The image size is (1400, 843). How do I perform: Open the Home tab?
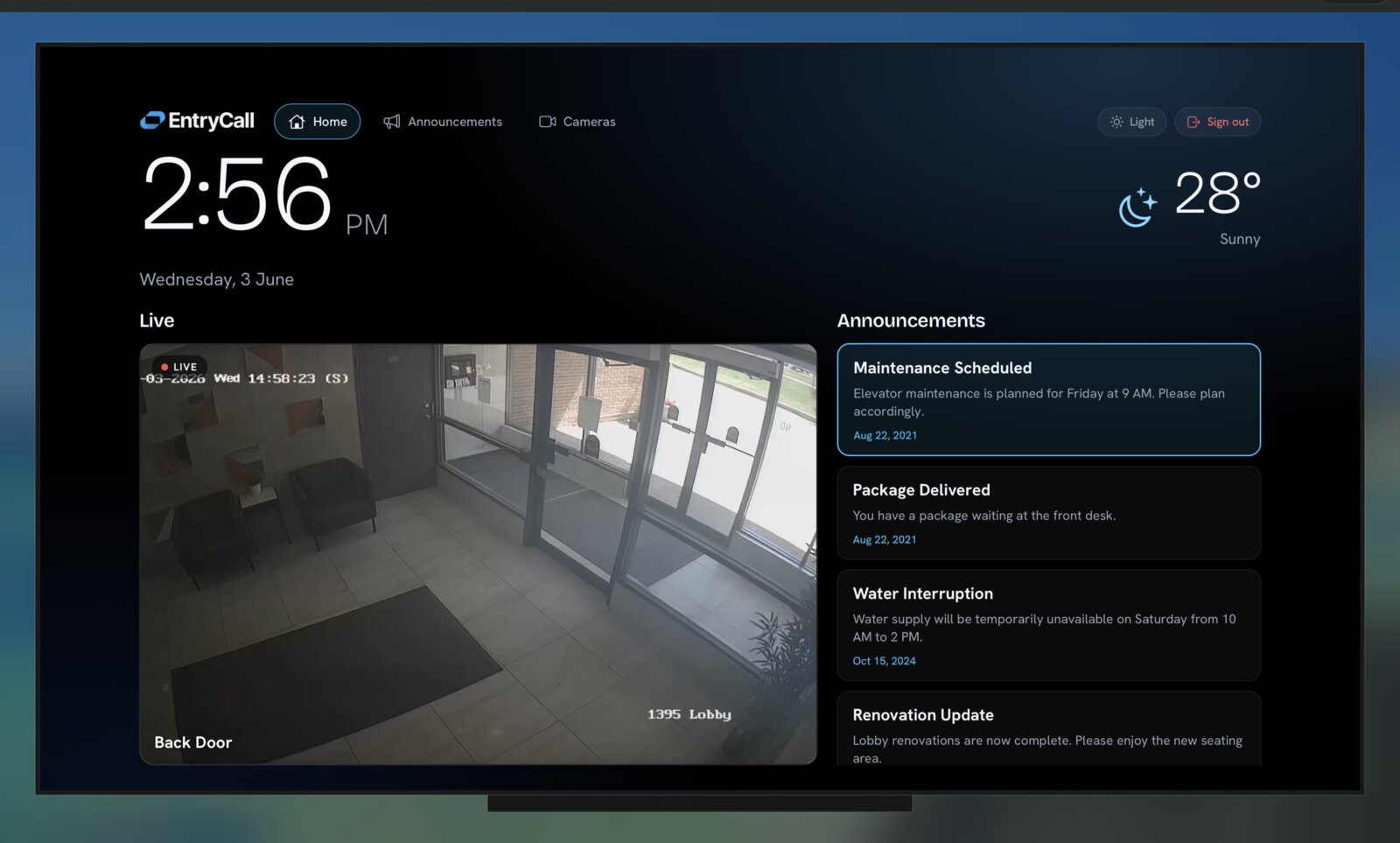317,122
